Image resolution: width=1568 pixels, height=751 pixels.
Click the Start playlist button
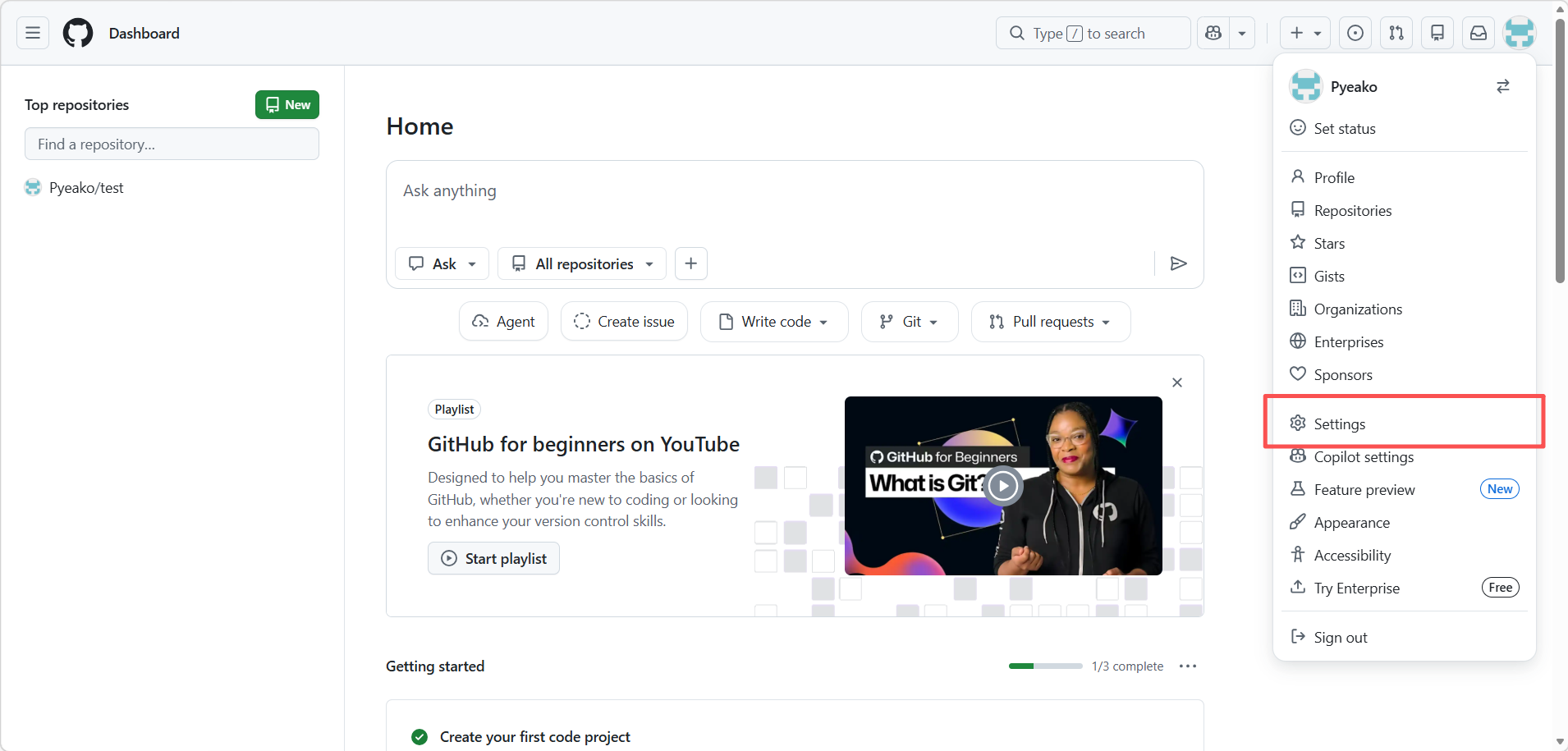tap(493, 558)
